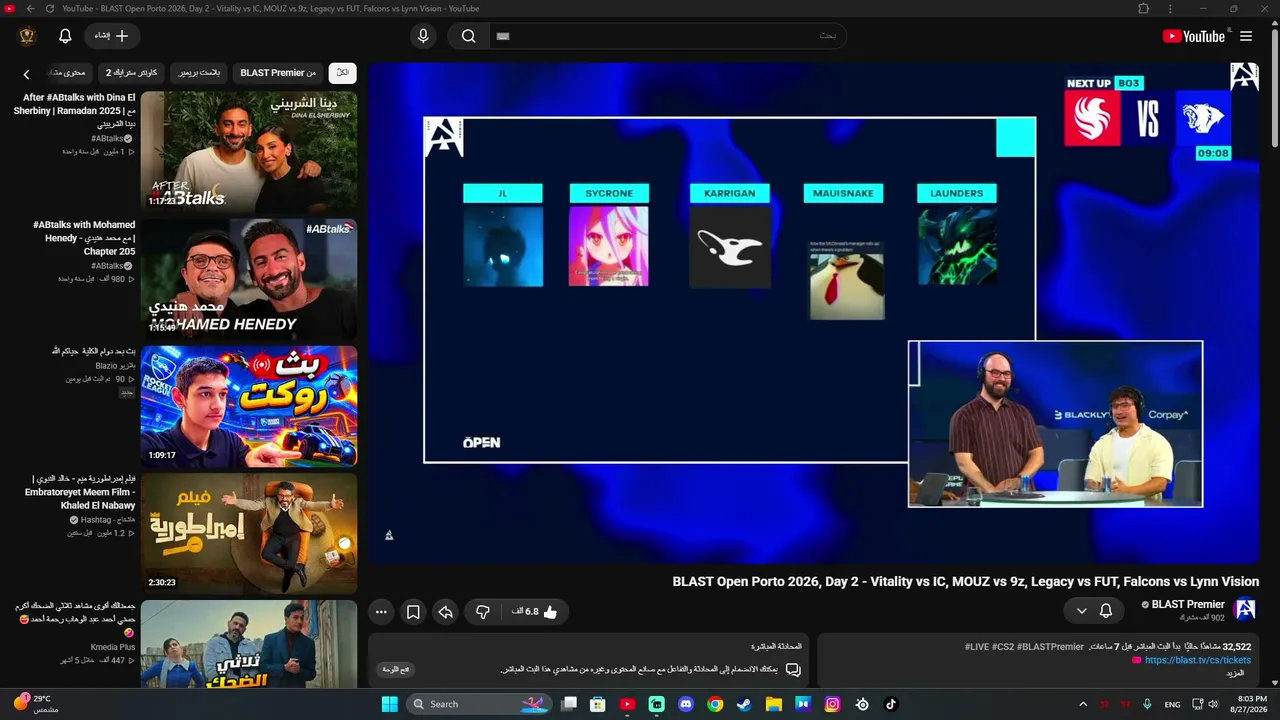Open more actions three-dot menu under video
The image size is (1280, 720).
(x=381, y=611)
